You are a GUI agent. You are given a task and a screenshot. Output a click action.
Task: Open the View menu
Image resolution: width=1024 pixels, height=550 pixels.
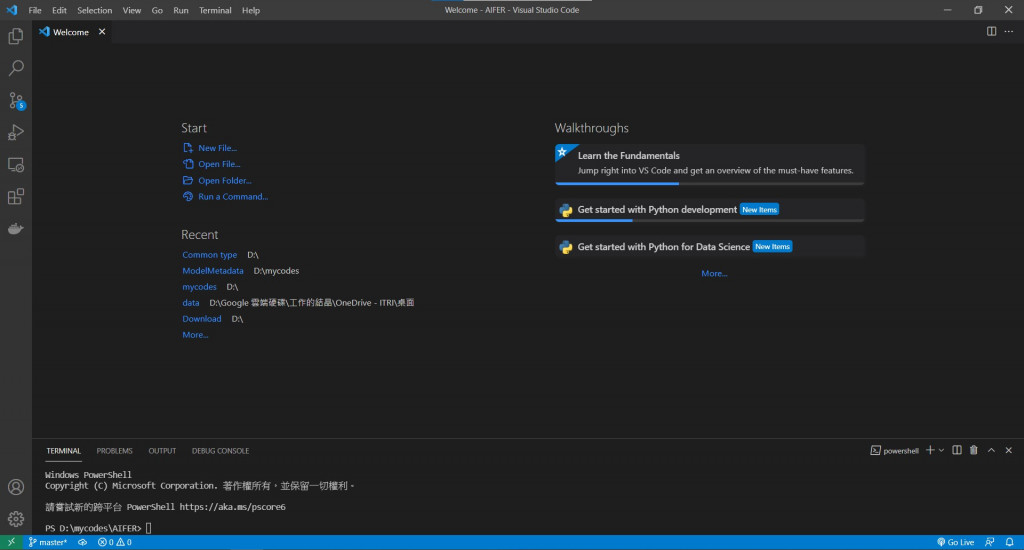pos(131,10)
